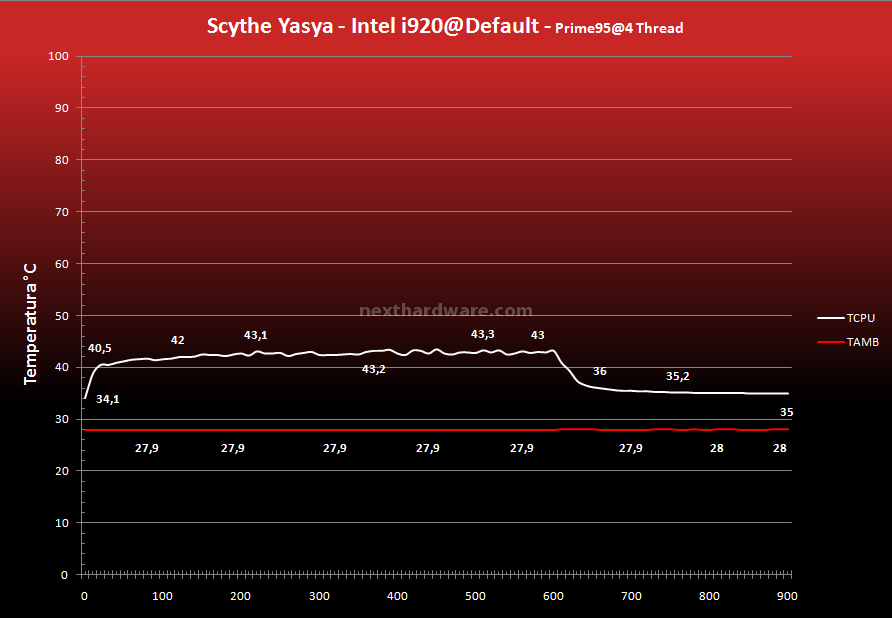Image resolution: width=892 pixels, height=618 pixels.
Task: Click the 43,2 data label
Action: point(374,369)
